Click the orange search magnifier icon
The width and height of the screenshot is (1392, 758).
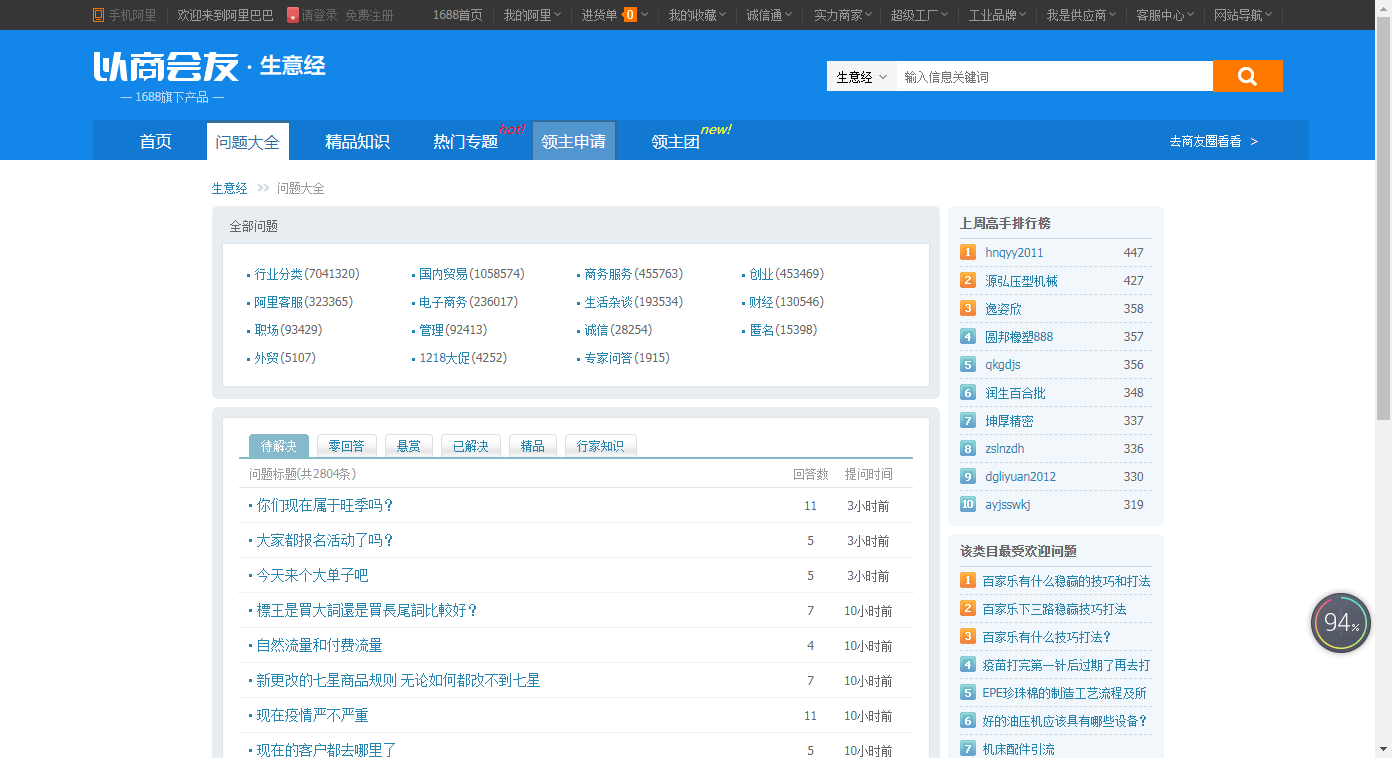coord(1246,75)
